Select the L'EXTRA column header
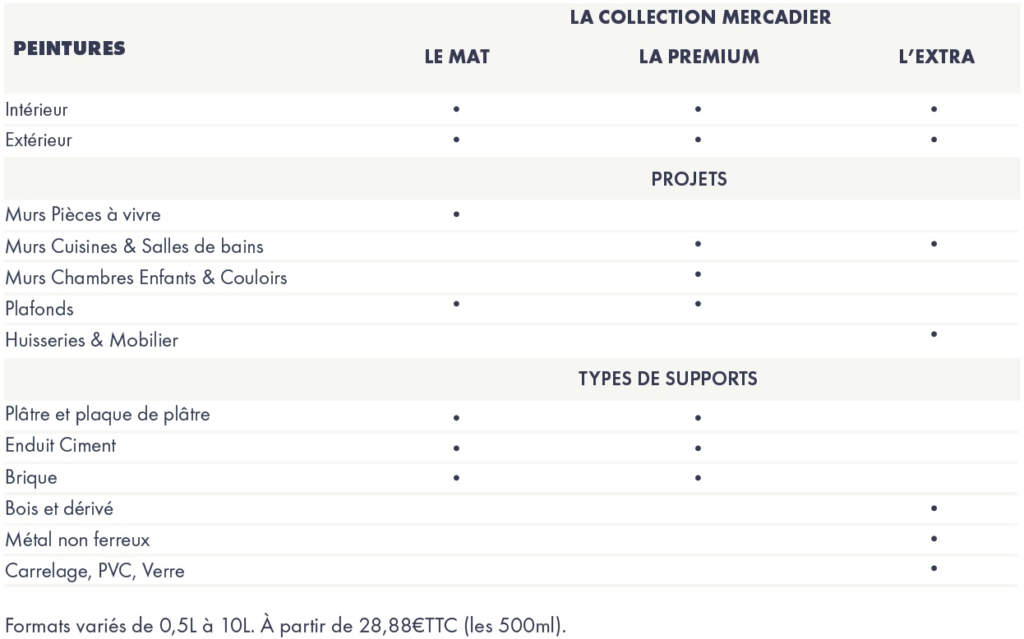Viewport: 1024px width, 639px height. pyautogui.click(x=936, y=57)
